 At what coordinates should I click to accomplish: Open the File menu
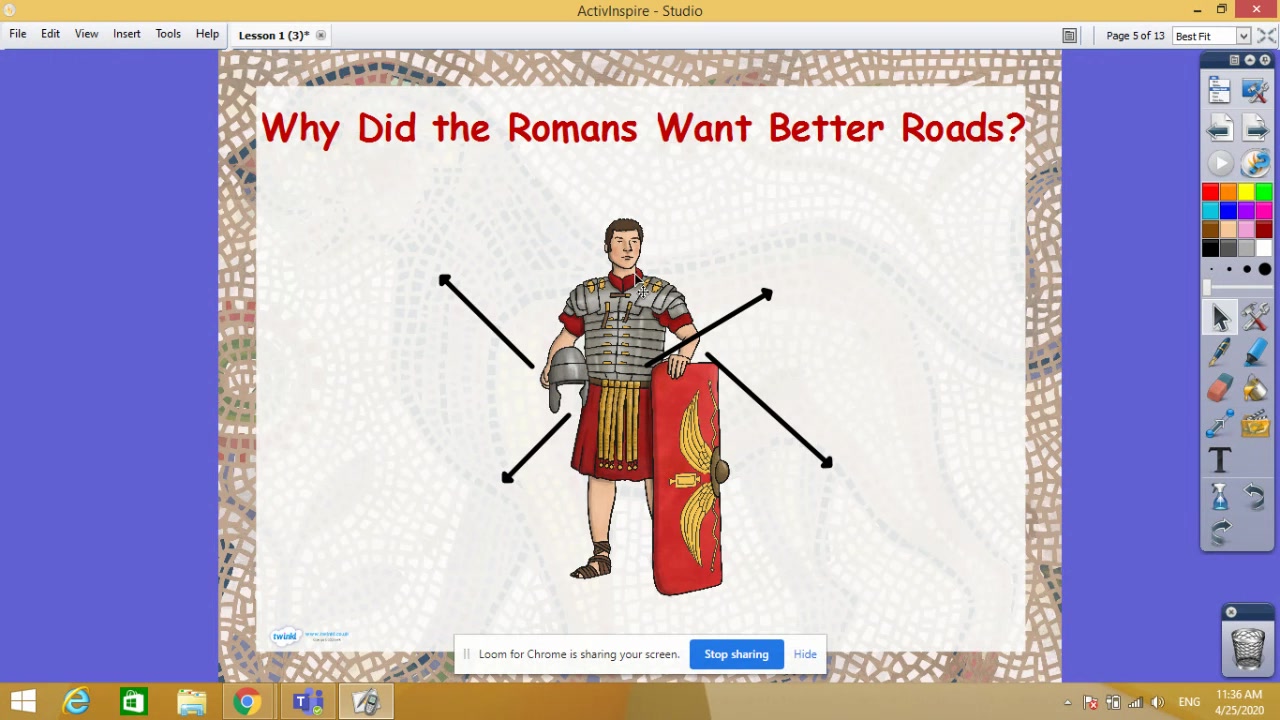click(18, 34)
